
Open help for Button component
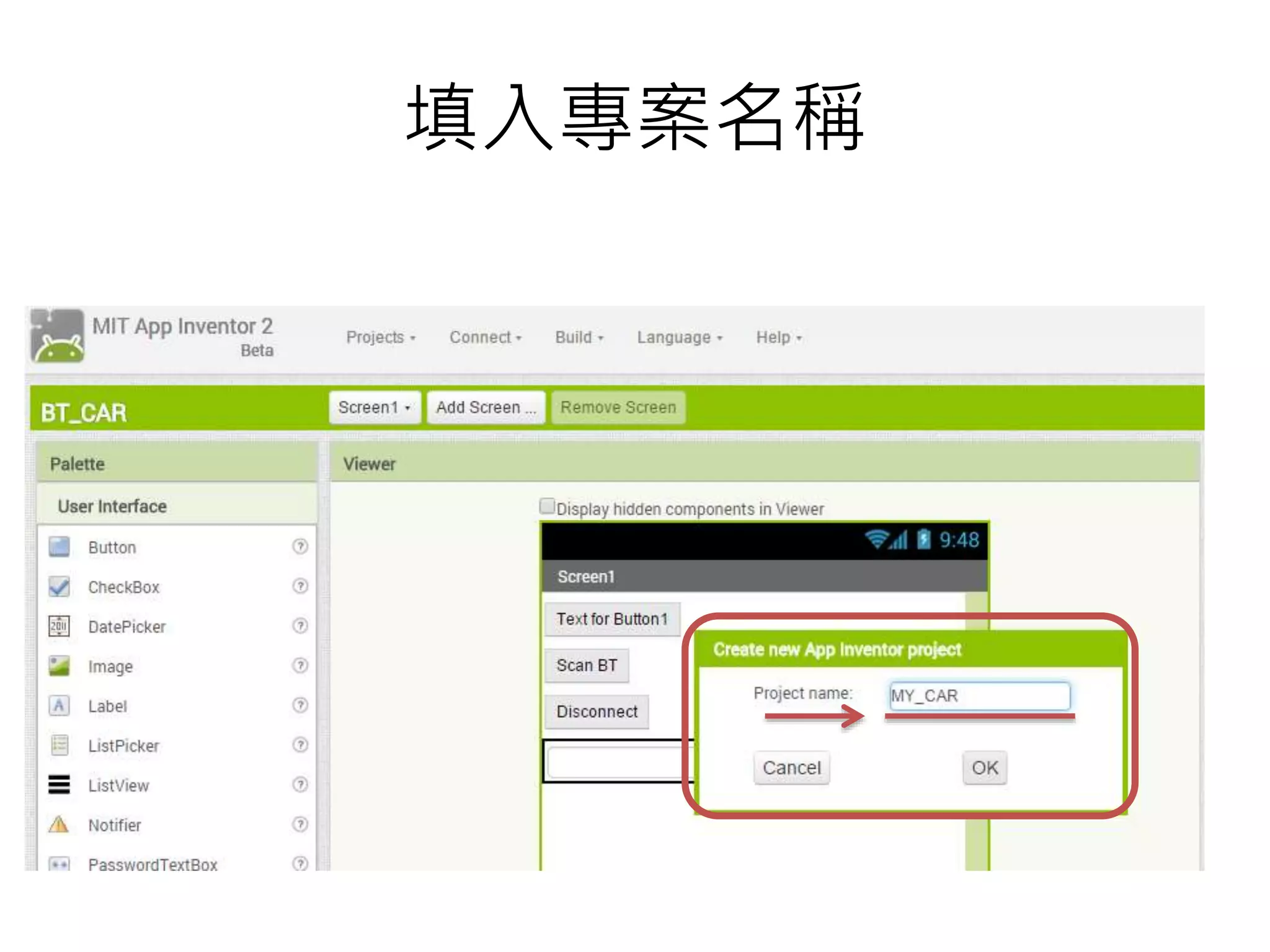tap(300, 546)
